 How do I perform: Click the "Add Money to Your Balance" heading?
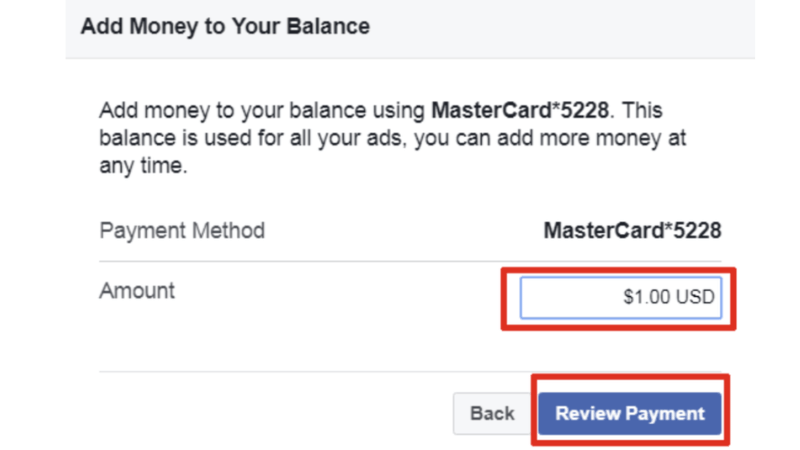(225, 26)
